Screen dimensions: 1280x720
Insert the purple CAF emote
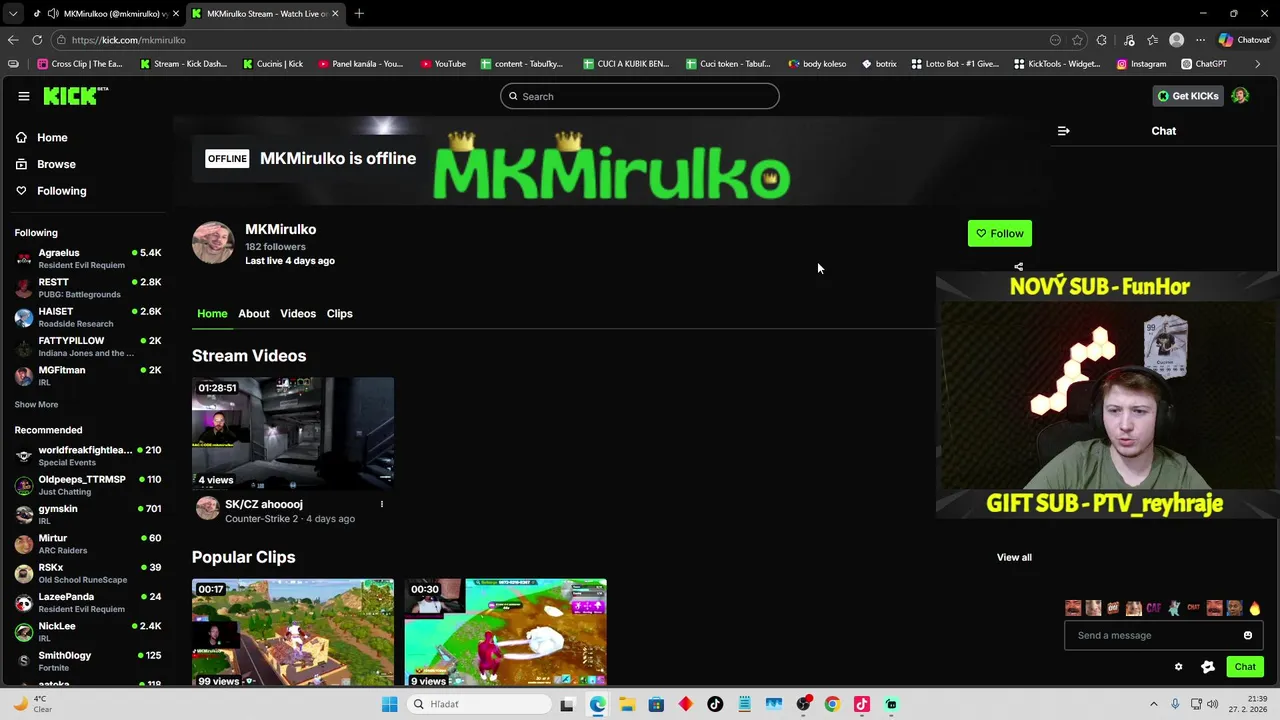[1153, 608]
